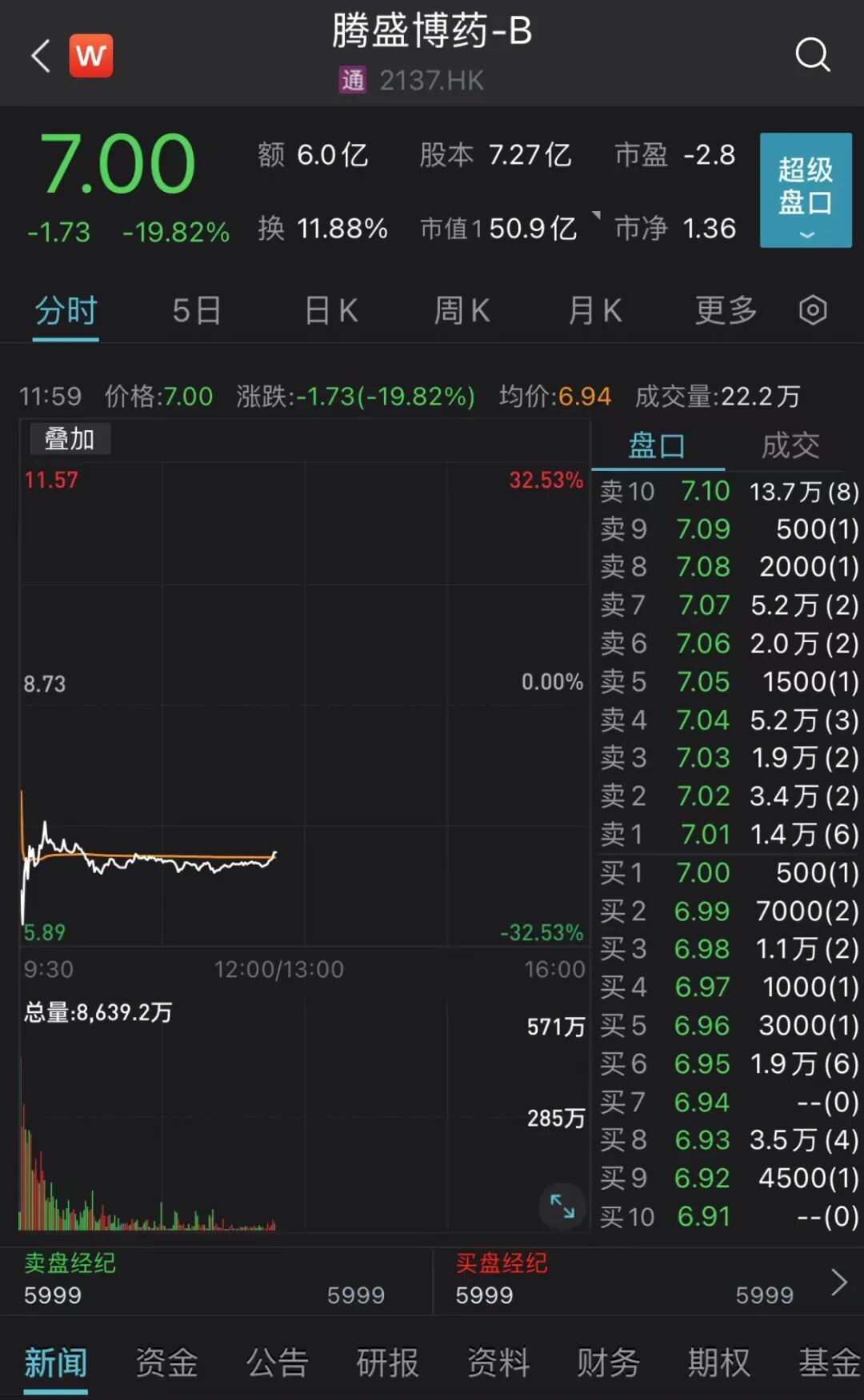Select 卖7 row at 7.07
864x1400 pixels.
[729, 604]
